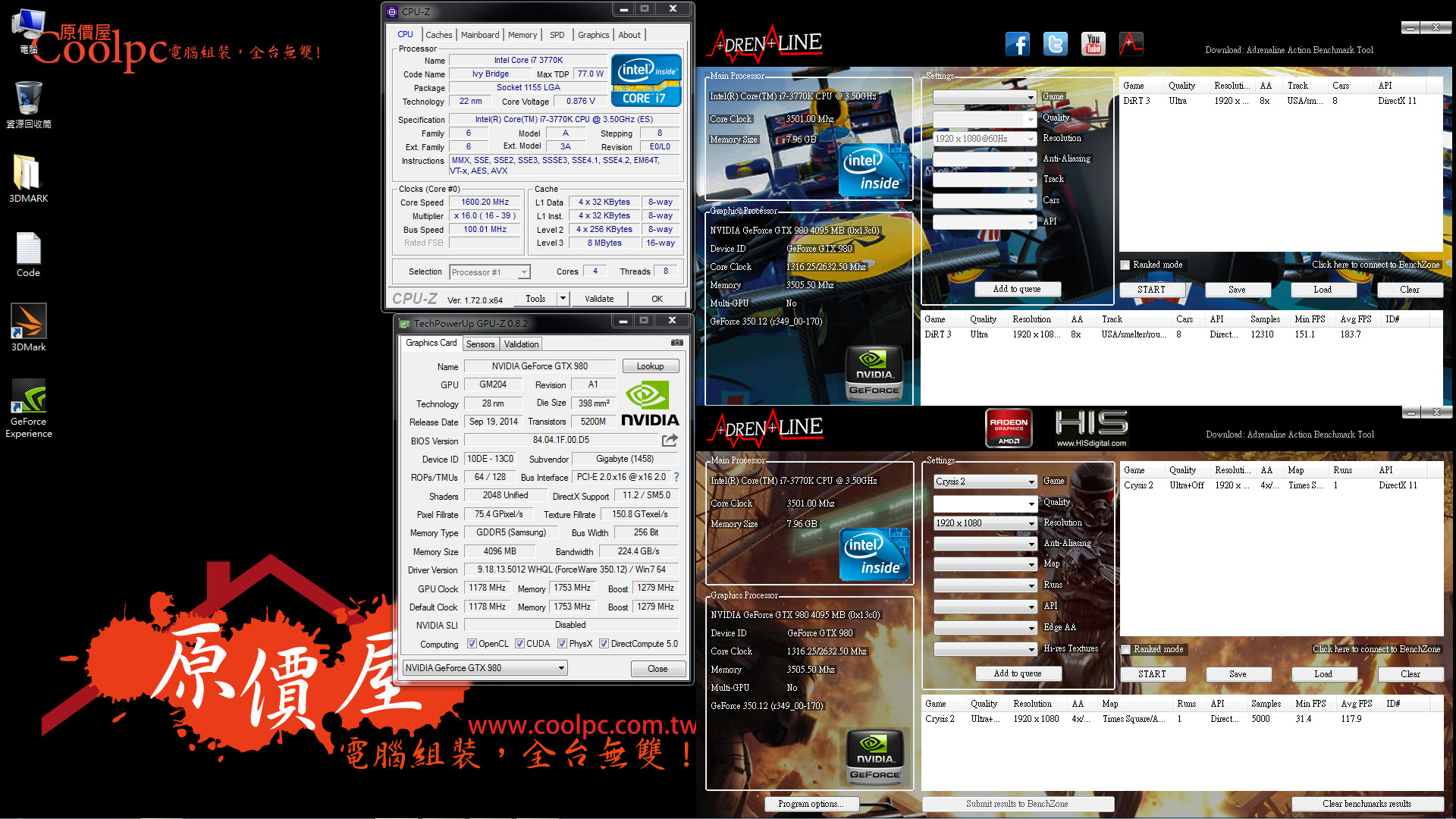Click the BIOS Version field 84.04.1F.00.D5
This screenshot has width=1456, height=819.
(x=561, y=440)
